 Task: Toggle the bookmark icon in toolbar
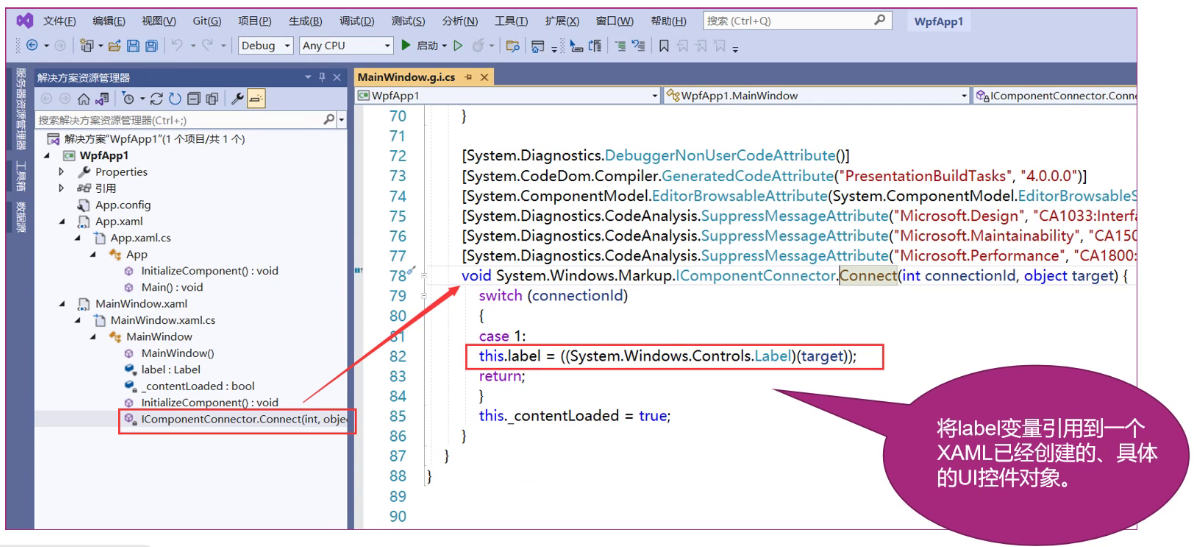[x=664, y=46]
